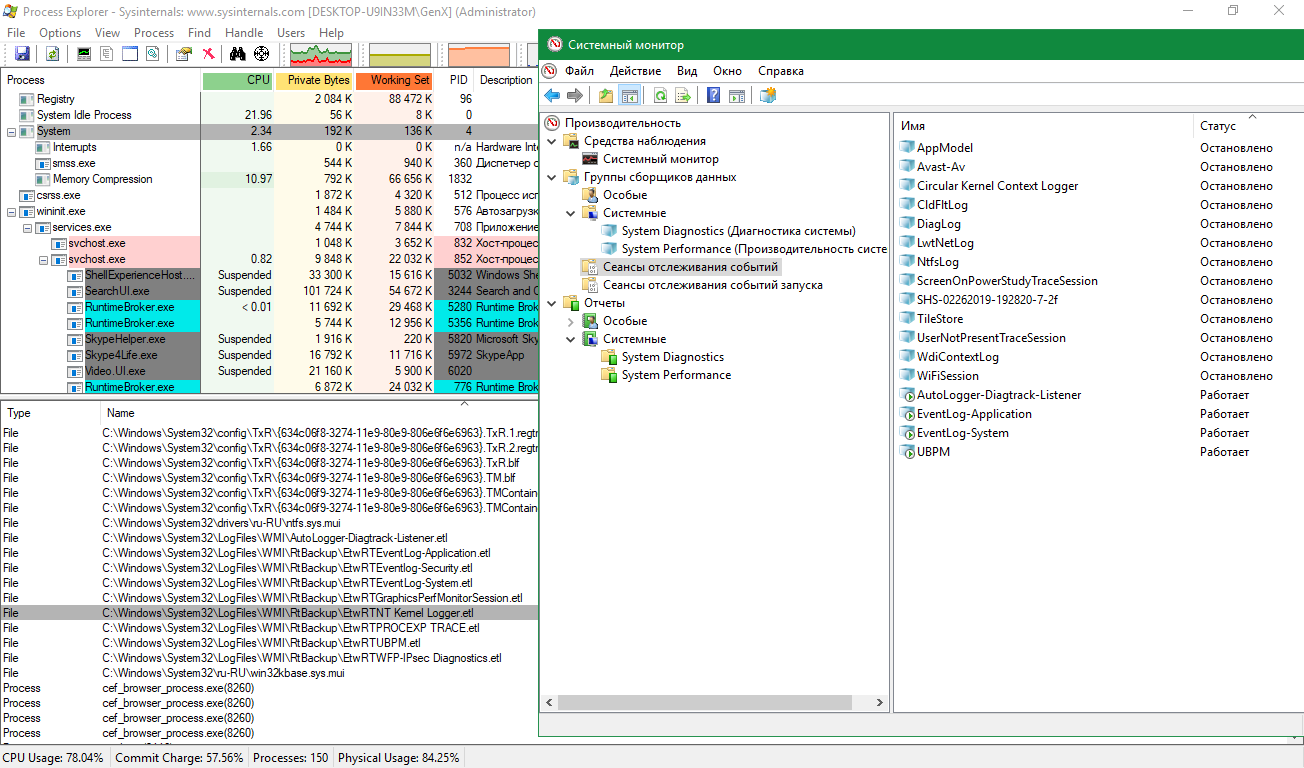This screenshot has width=1304, height=768.
Task: Collapse the wininit.exe process tree node
Action: coord(12,212)
